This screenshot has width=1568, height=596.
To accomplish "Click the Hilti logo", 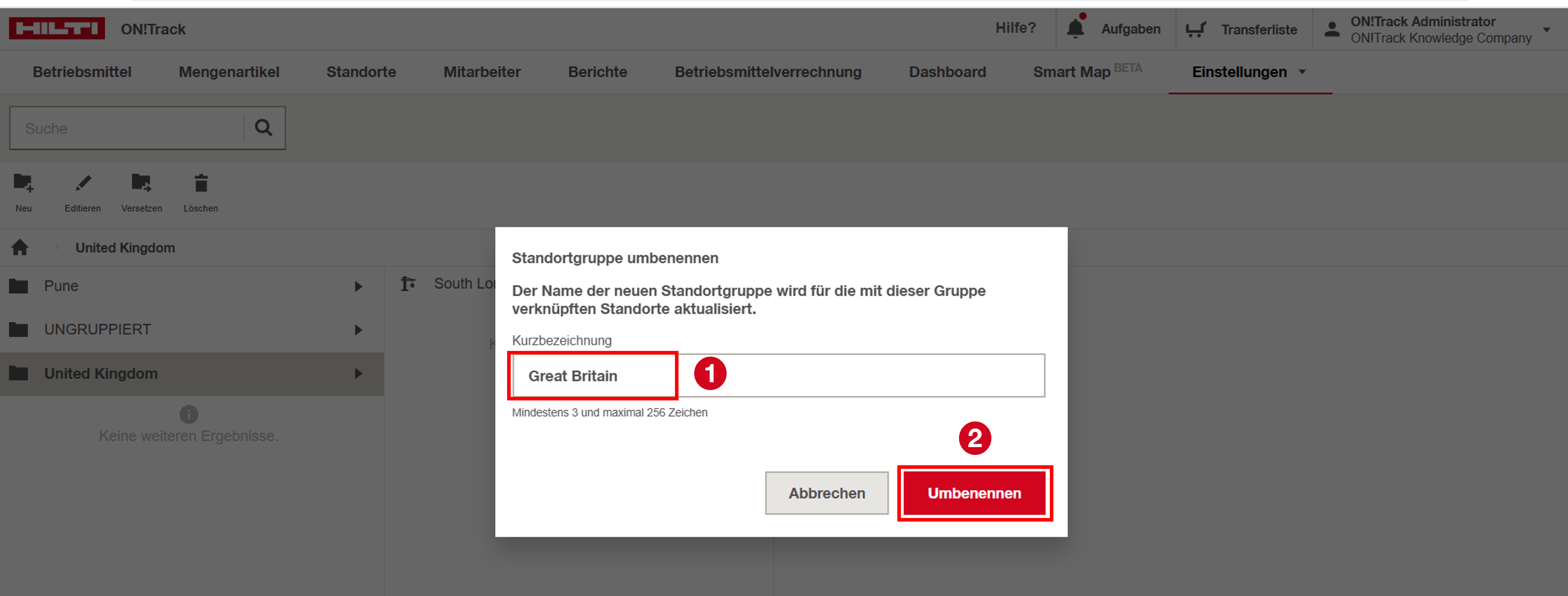I will click(57, 28).
